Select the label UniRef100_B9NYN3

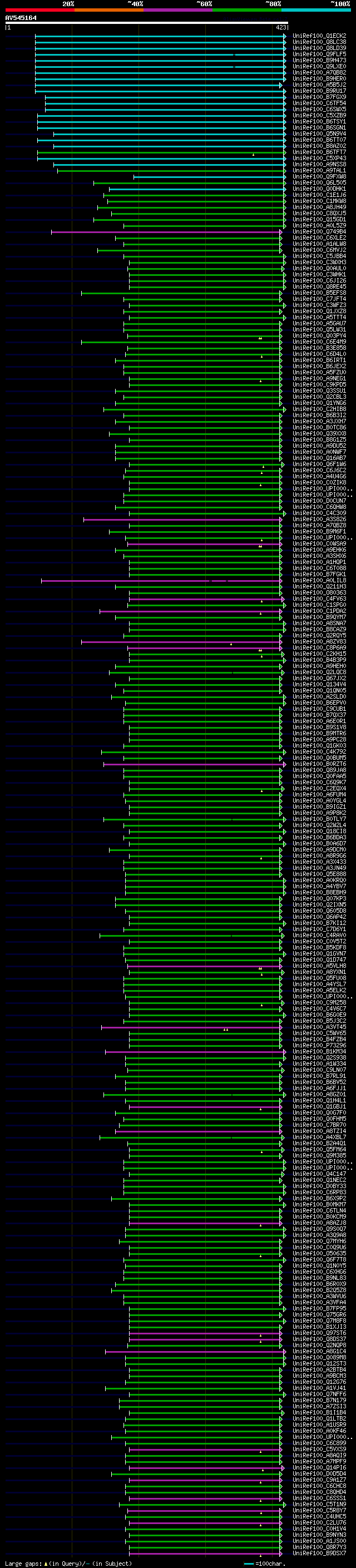pyautogui.click(x=319, y=1535)
